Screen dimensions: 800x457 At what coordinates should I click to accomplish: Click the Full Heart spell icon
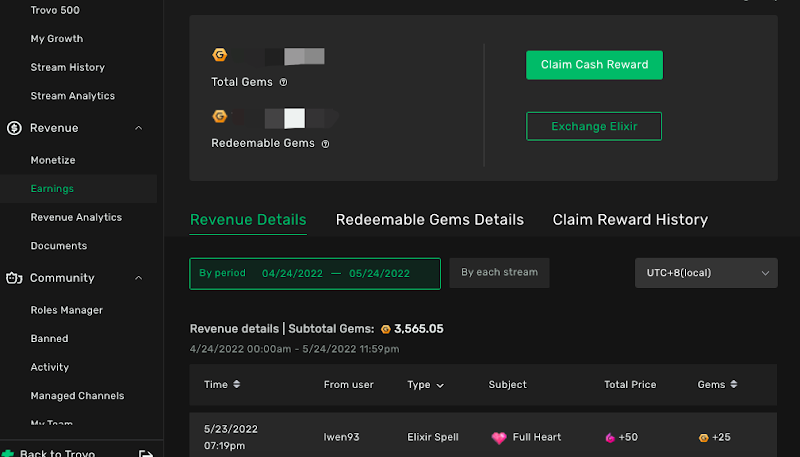coord(499,438)
